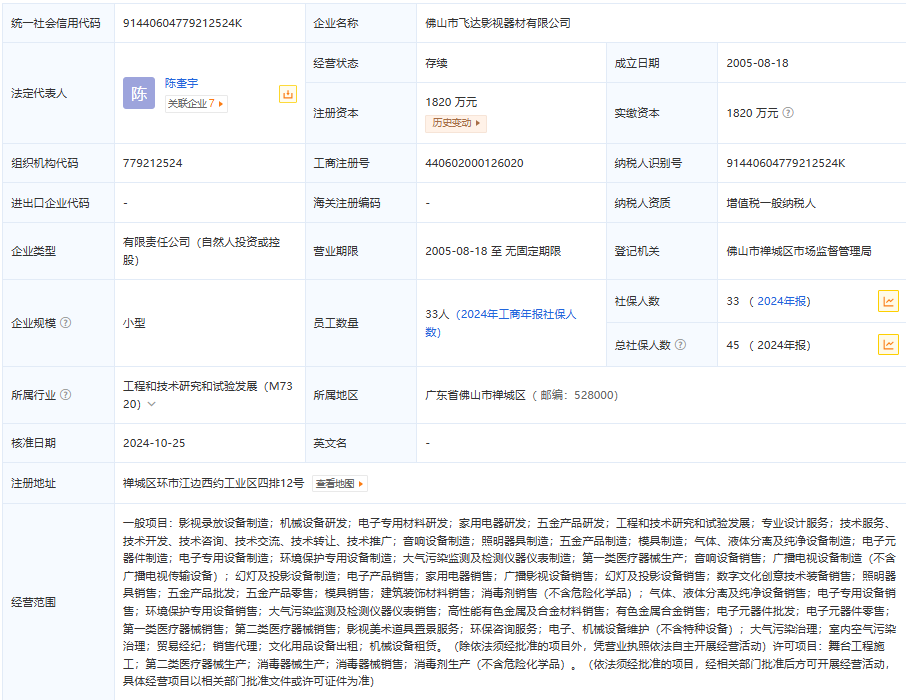Image resolution: width=906 pixels, height=700 pixels.
Task: Click the legal representative avatar 陈
Action: coord(139,93)
